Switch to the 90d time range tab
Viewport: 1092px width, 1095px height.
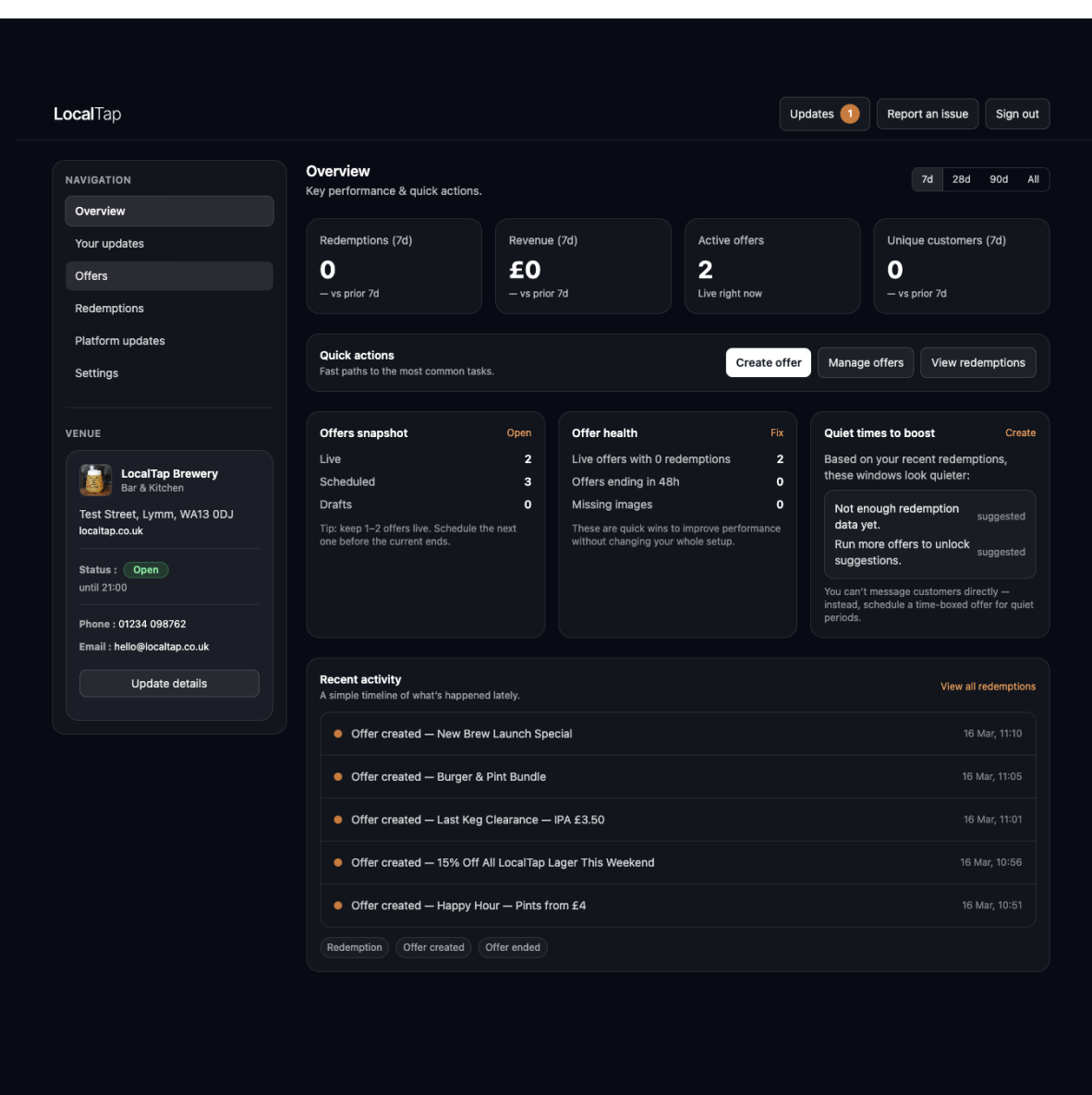coord(997,179)
